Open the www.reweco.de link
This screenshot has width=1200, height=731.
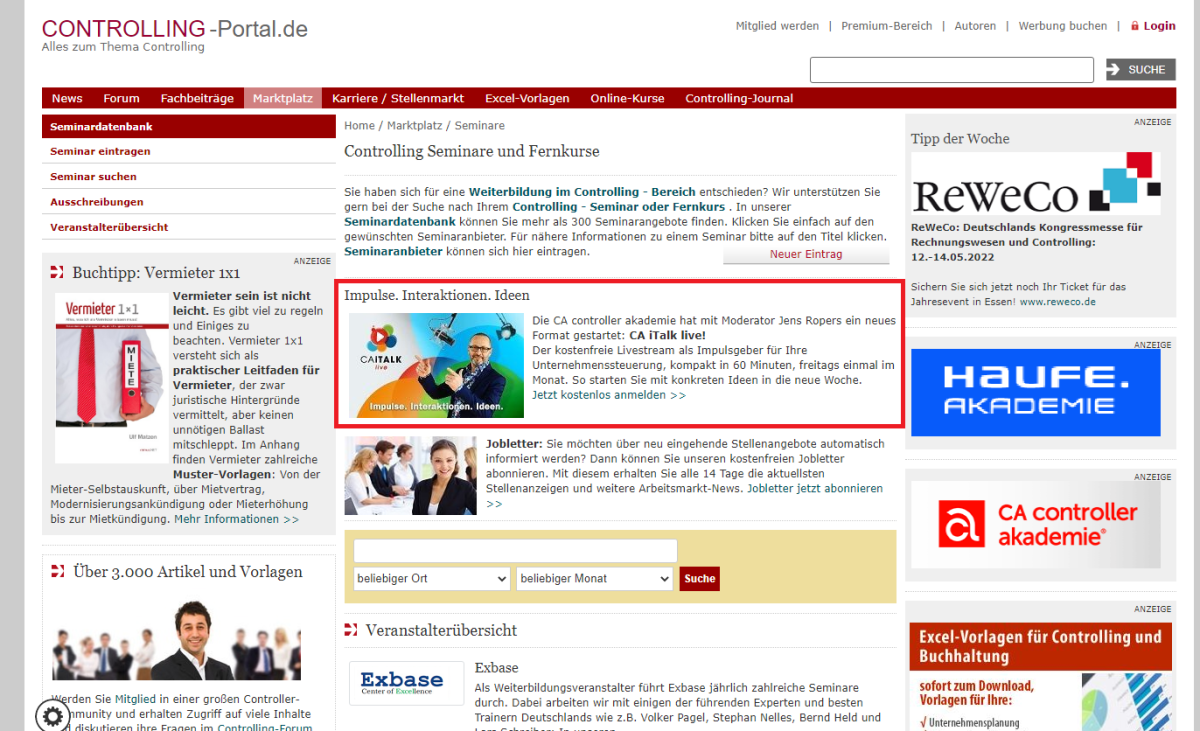coord(1058,302)
